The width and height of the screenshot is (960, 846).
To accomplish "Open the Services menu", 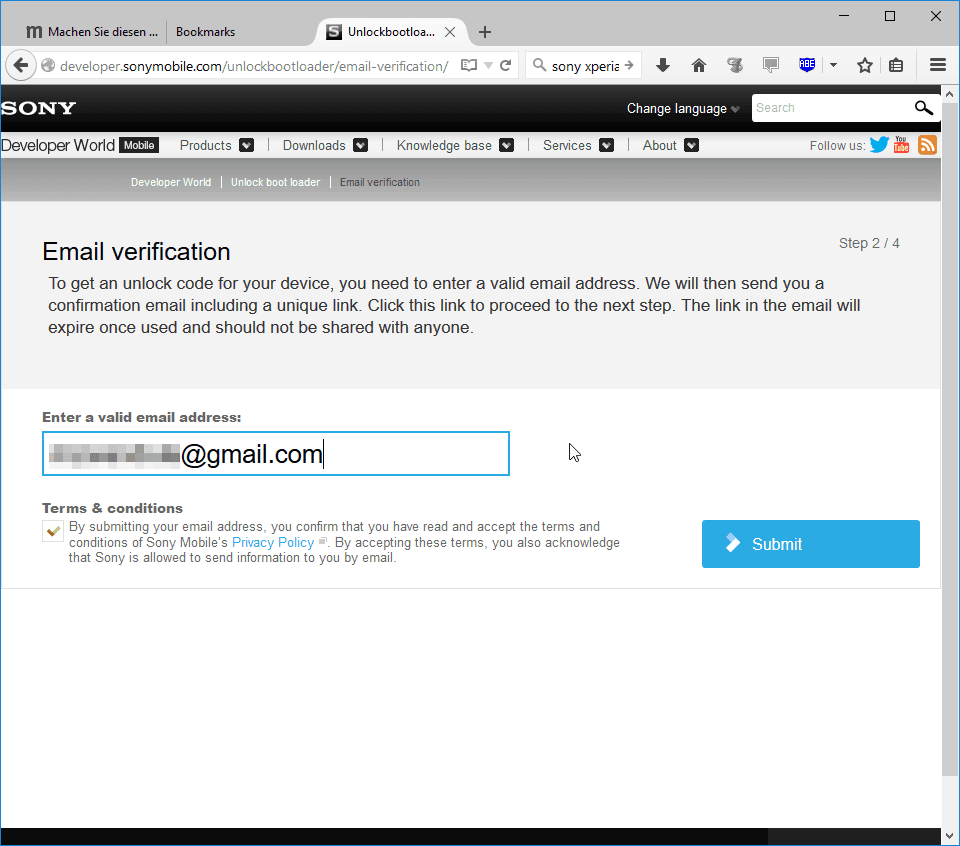I will 567,145.
